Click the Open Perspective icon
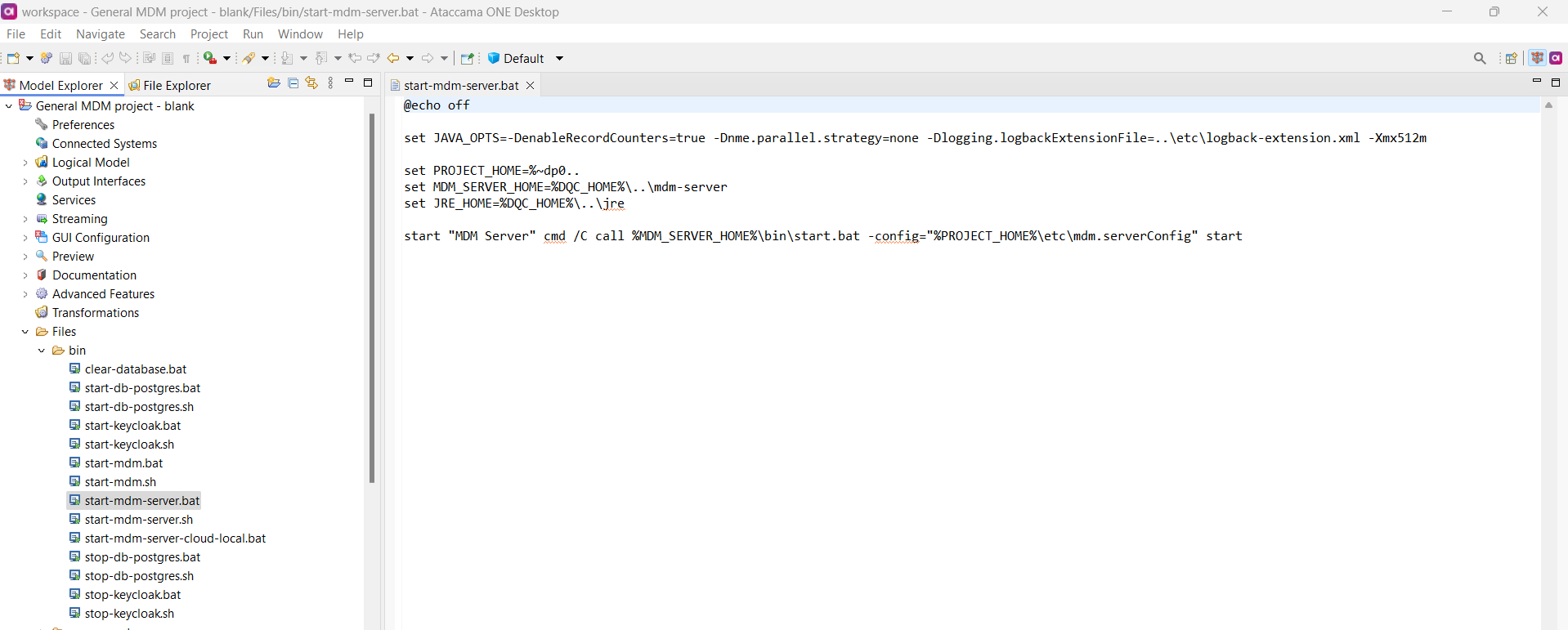This screenshot has height=630, width=1568. point(1511,58)
